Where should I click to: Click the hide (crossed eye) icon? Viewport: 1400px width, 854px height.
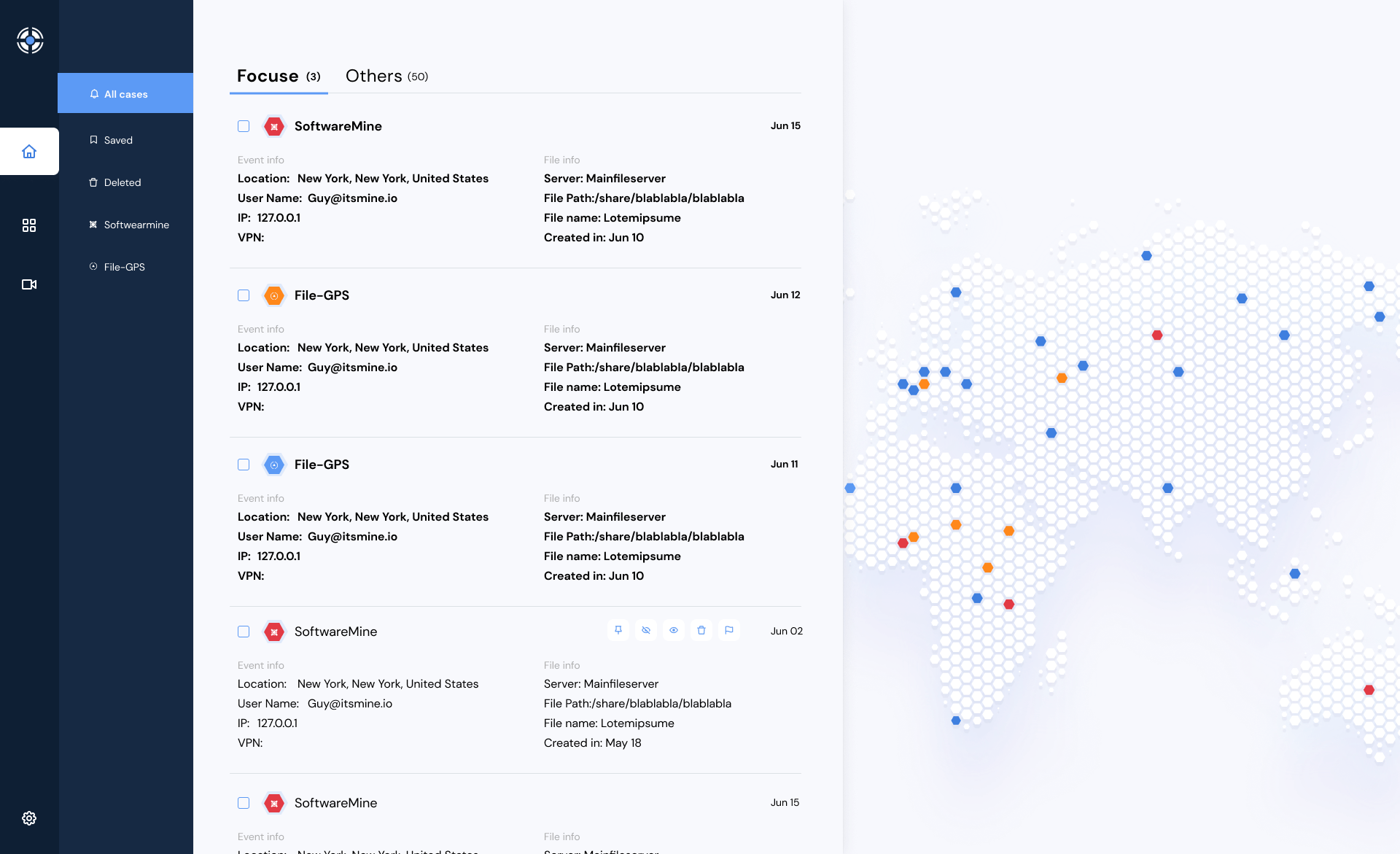[x=646, y=630]
